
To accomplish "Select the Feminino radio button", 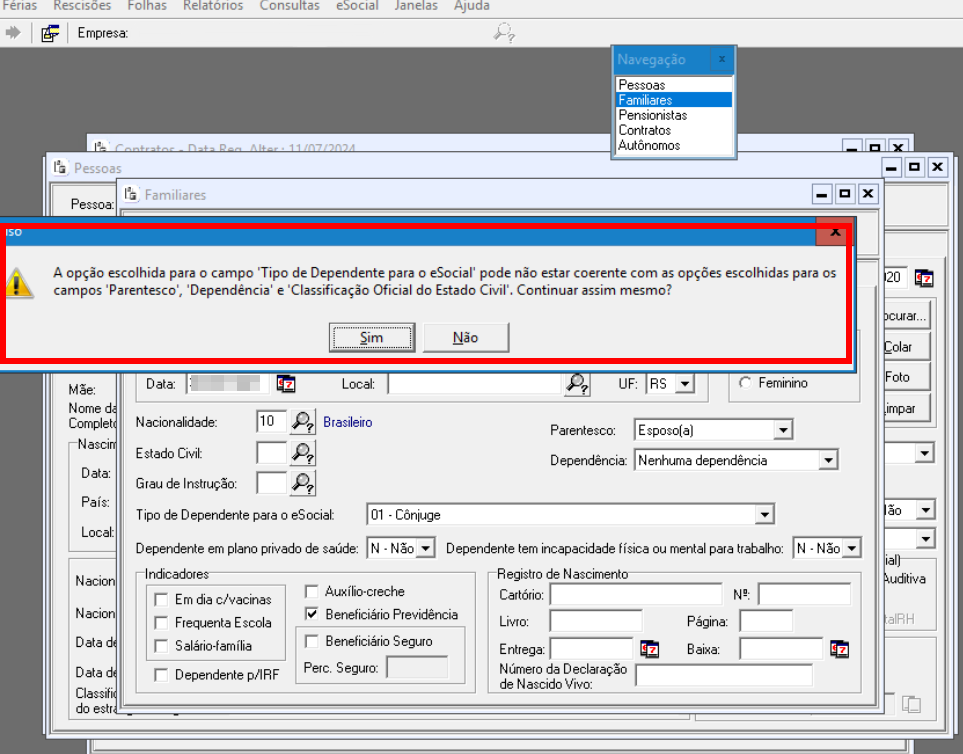I will 745,383.
